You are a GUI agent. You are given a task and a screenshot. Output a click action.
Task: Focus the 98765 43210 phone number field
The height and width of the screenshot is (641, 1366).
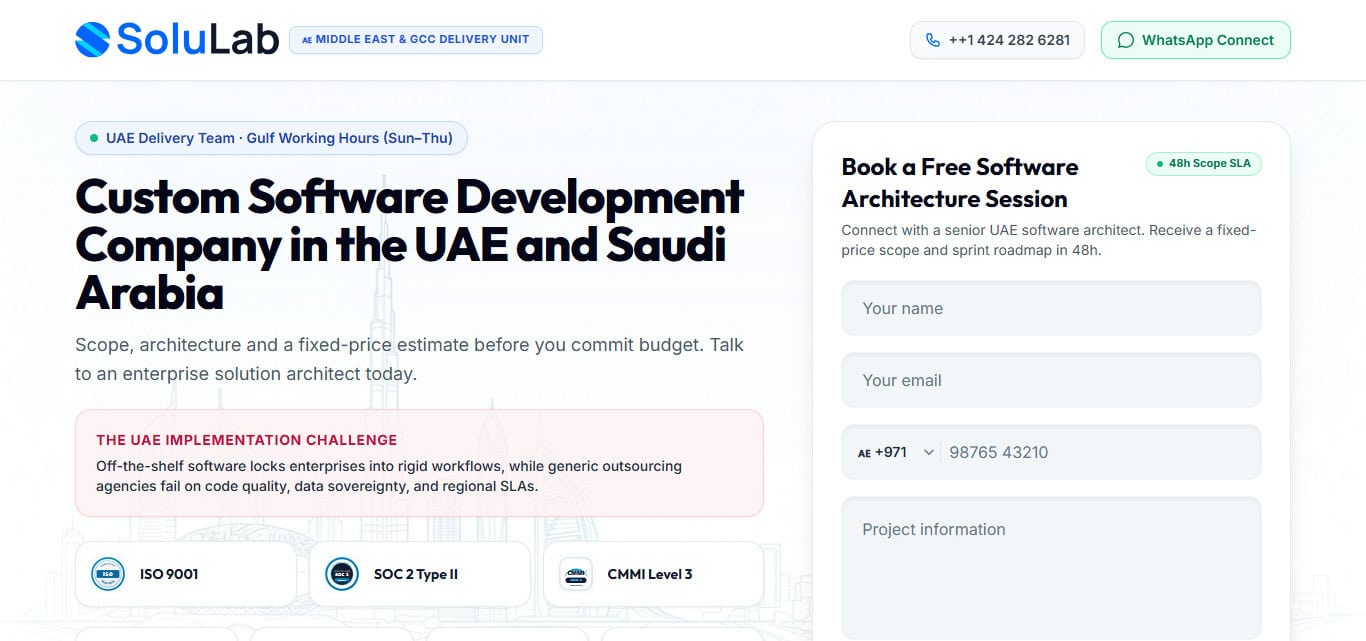(1100, 452)
